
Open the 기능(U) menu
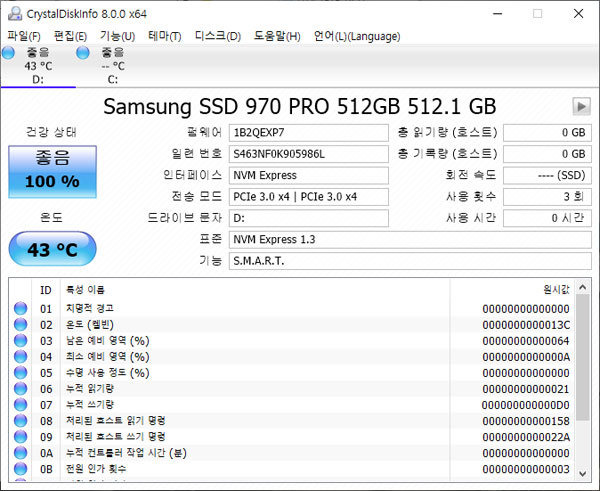pos(117,36)
